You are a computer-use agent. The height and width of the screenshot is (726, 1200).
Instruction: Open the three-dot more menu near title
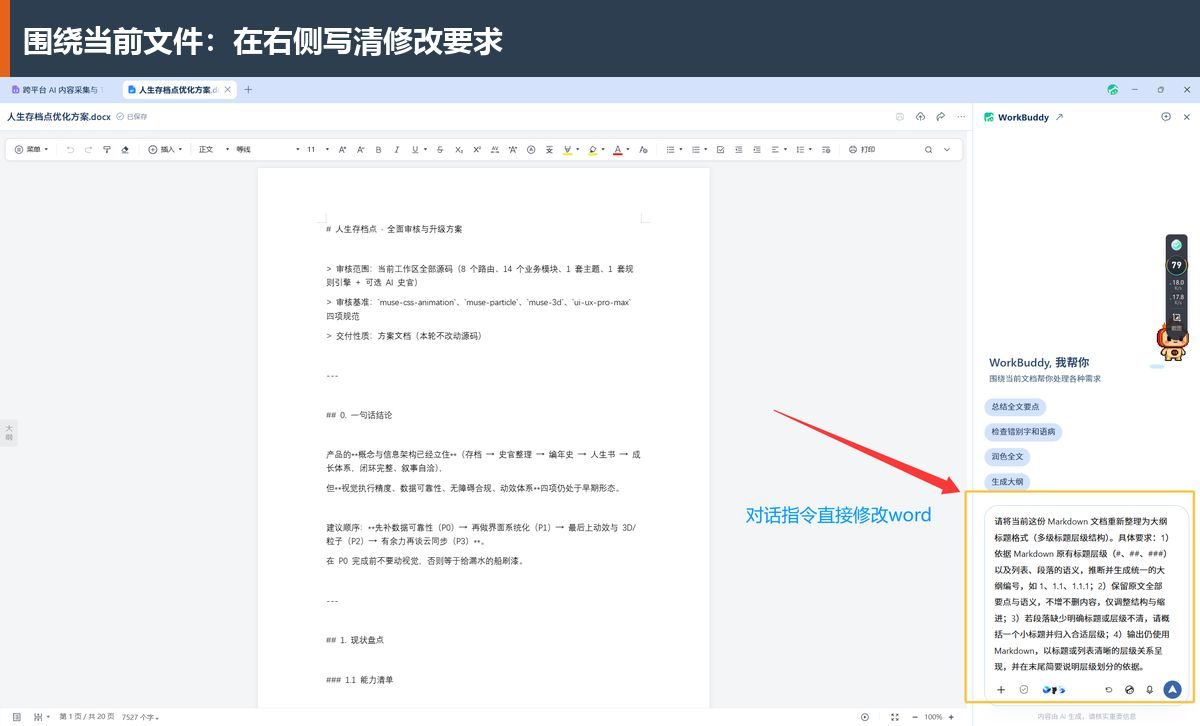tap(961, 117)
